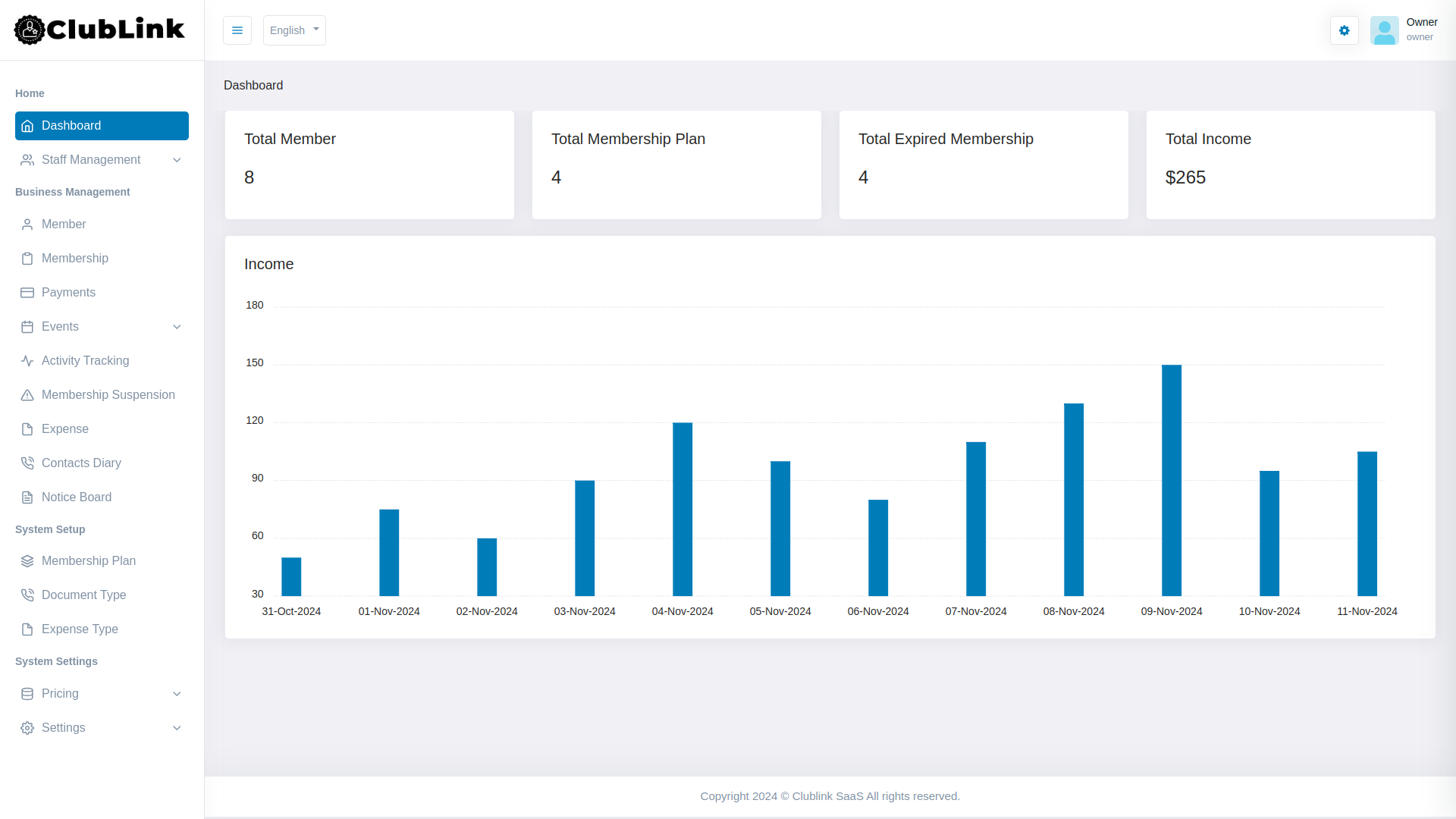The image size is (1456, 819).
Task: Collapse the Settings submenu chevron
Action: pyautogui.click(x=177, y=727)
